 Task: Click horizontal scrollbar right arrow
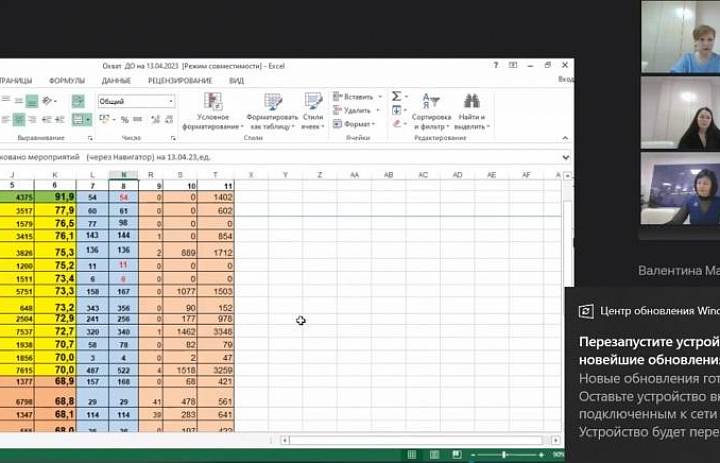[556, 440]
